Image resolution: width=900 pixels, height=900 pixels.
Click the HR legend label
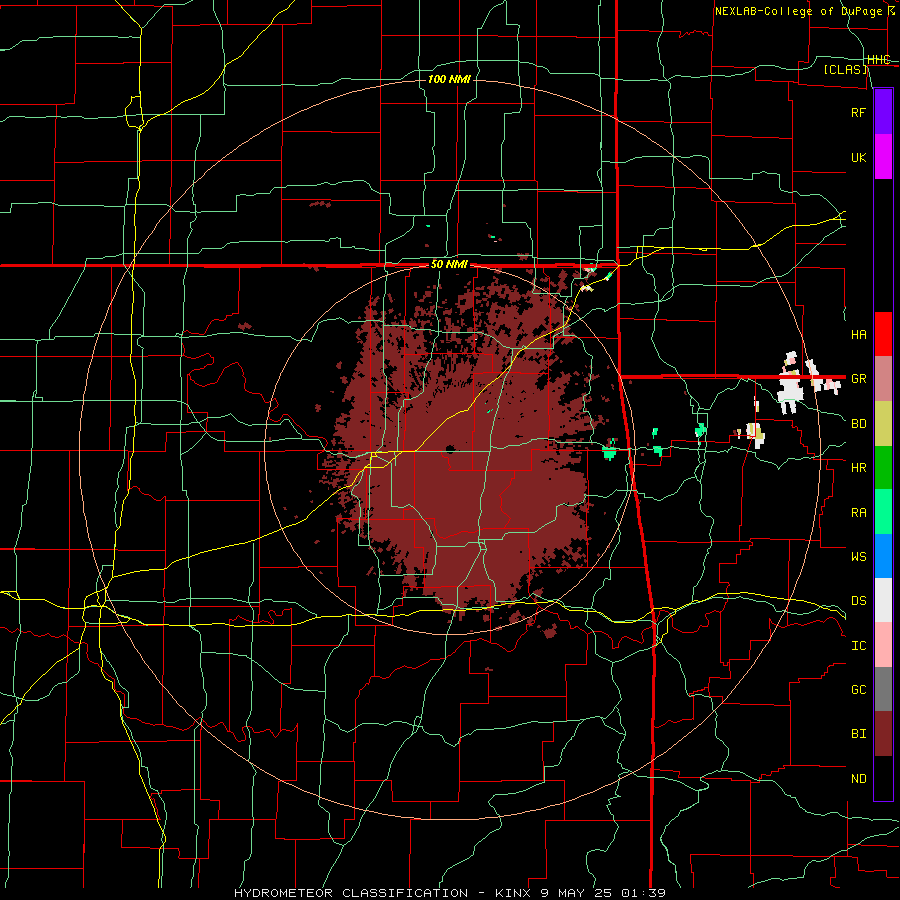[x=859, y=468]
